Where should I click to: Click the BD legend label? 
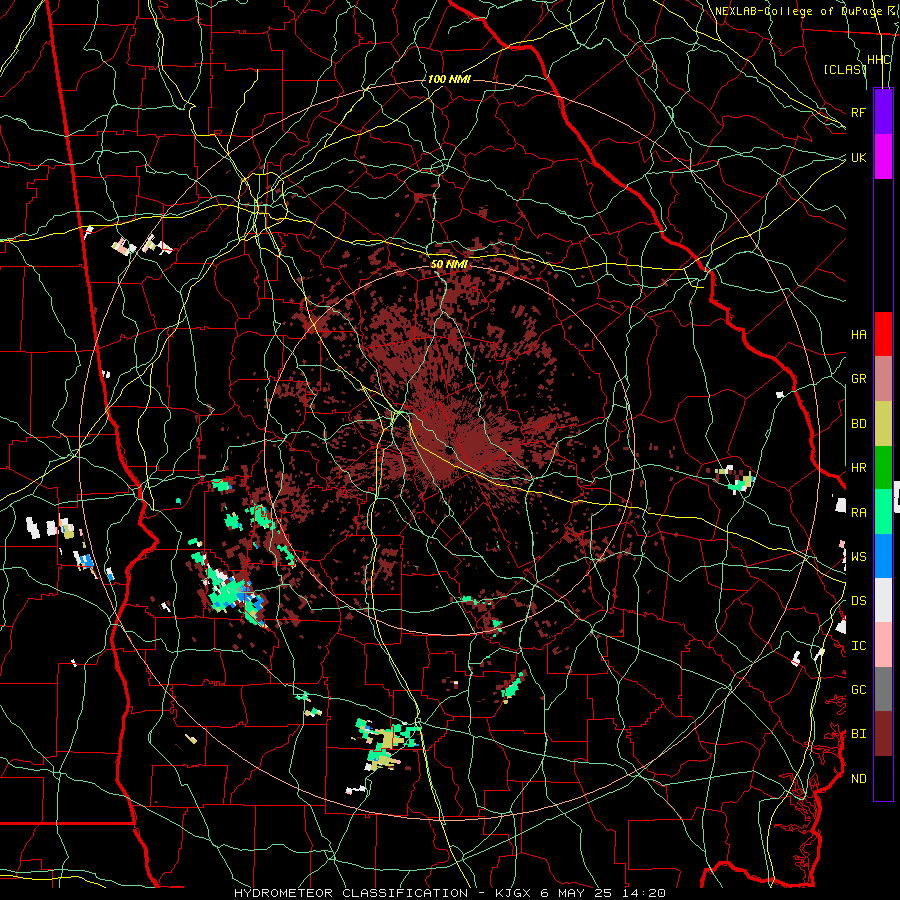click(858, 424)
